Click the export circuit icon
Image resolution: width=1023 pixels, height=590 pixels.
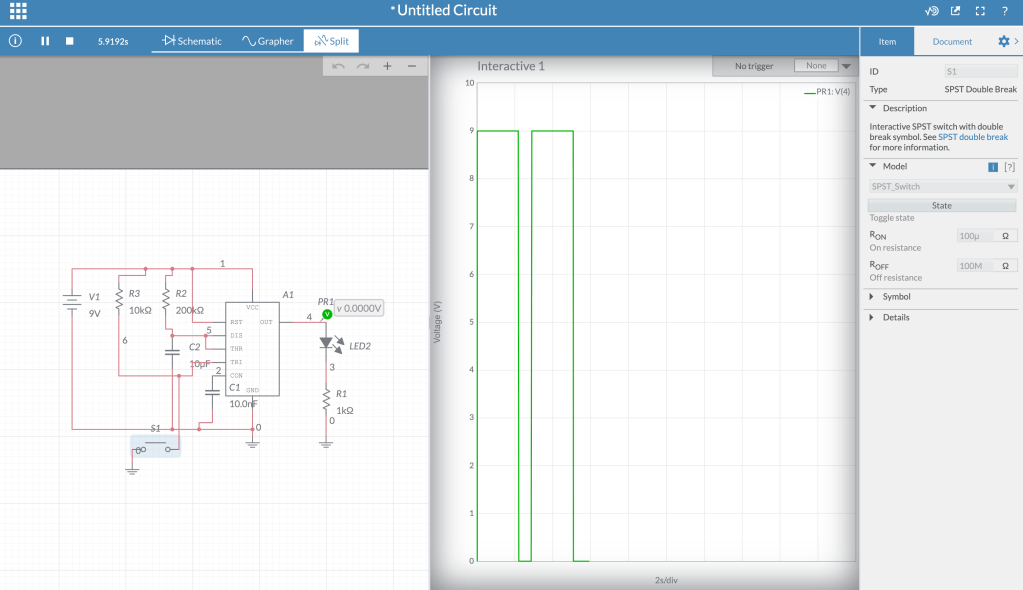[955, 12]
